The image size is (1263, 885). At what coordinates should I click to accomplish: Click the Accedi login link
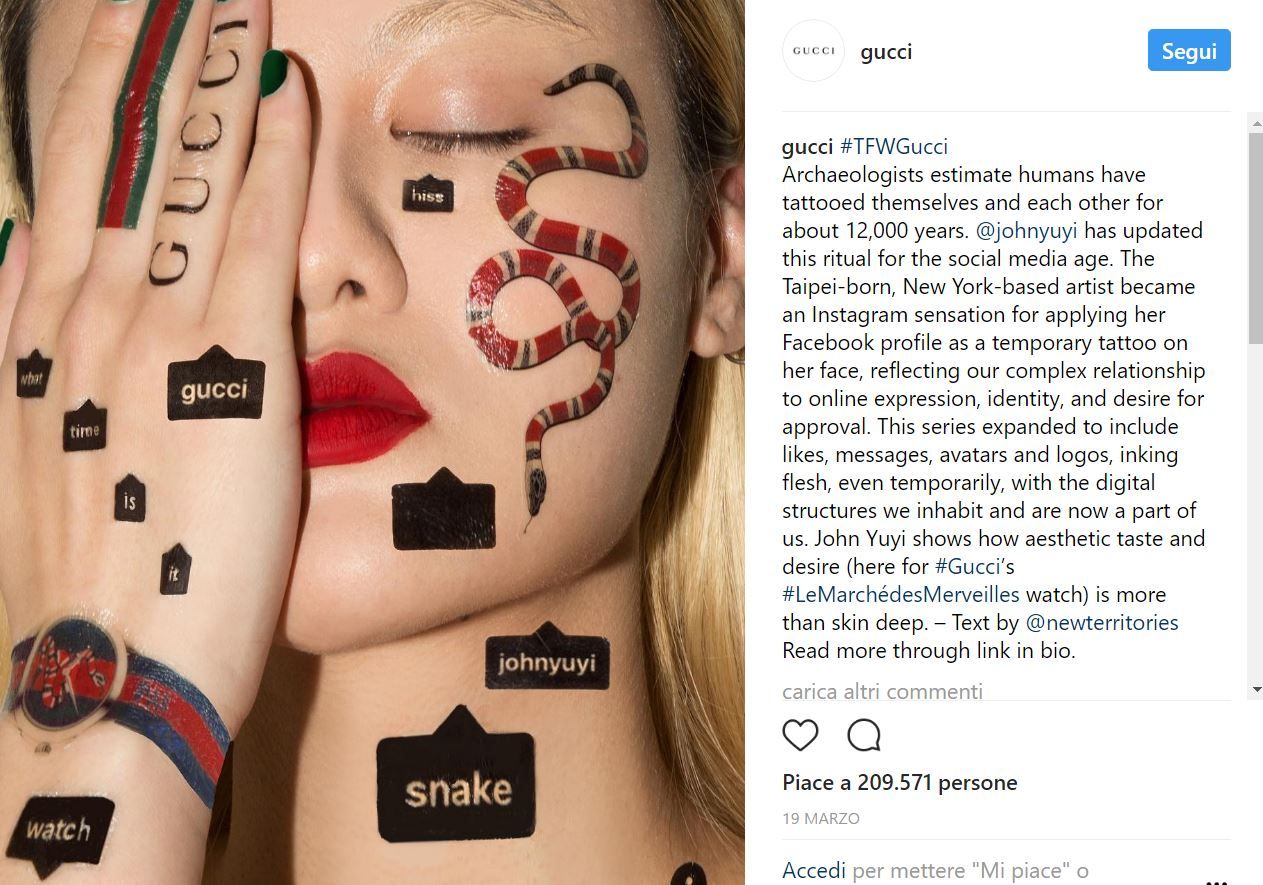814,871
